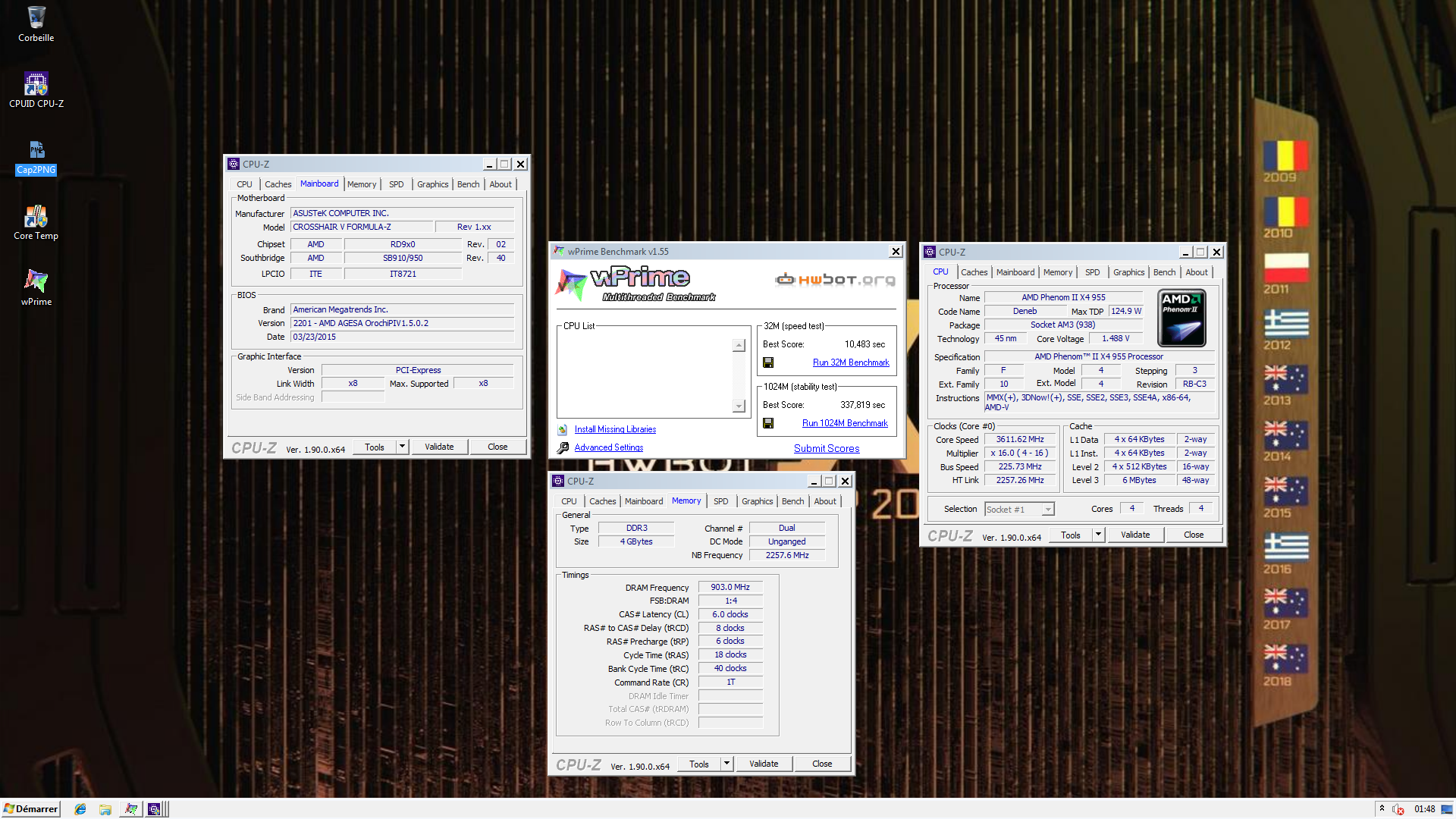
Task: Click Run 1024M Benchmark link
Action: click(x=845, y=423)
